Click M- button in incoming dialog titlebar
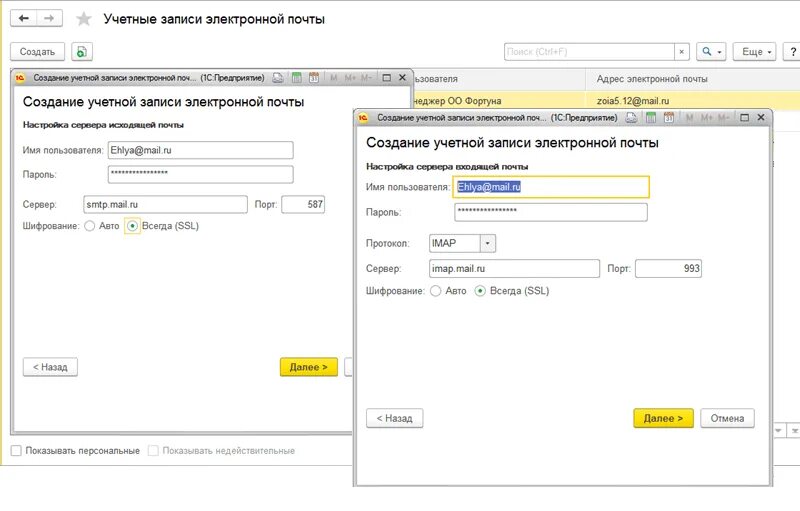This screenshot has height=511, width=800. click(x=723, y=118)
